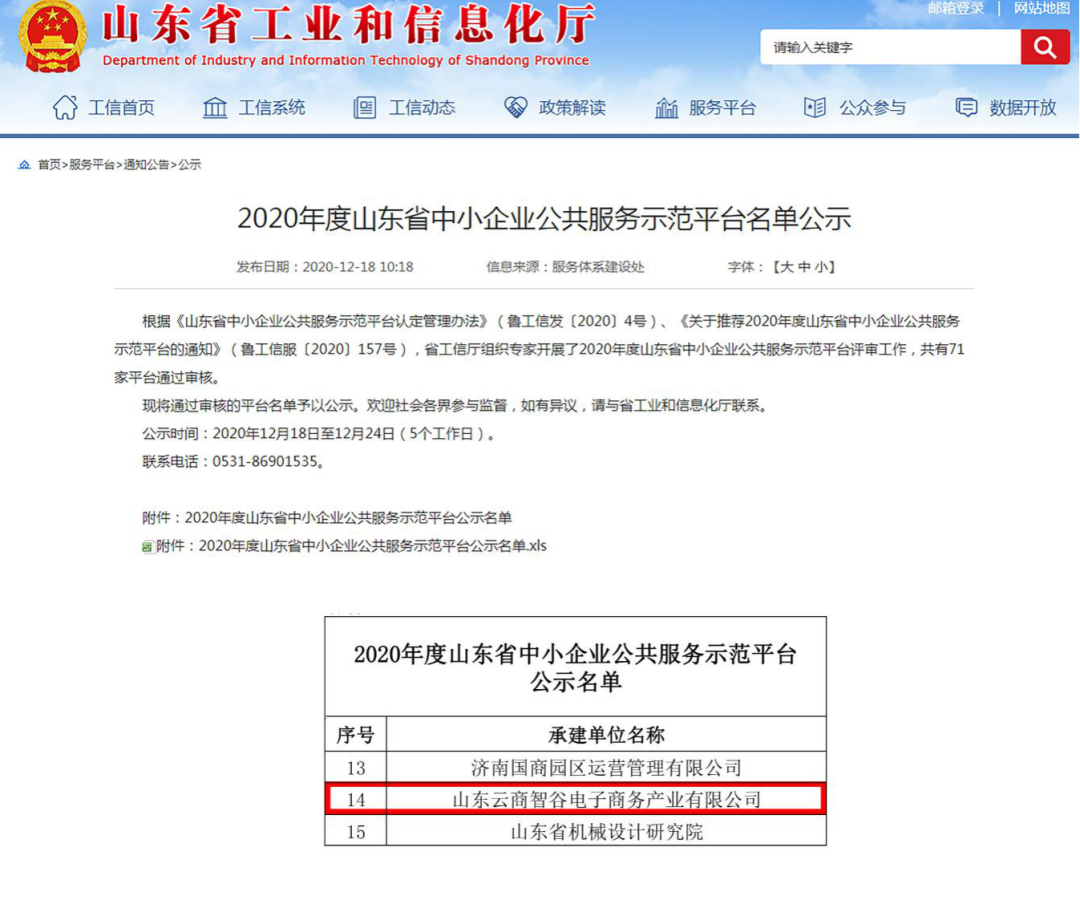The width and height of the screenshot is (1080, 900).
Task: Open the 服务平台 menu item
Action: [722, 107]
